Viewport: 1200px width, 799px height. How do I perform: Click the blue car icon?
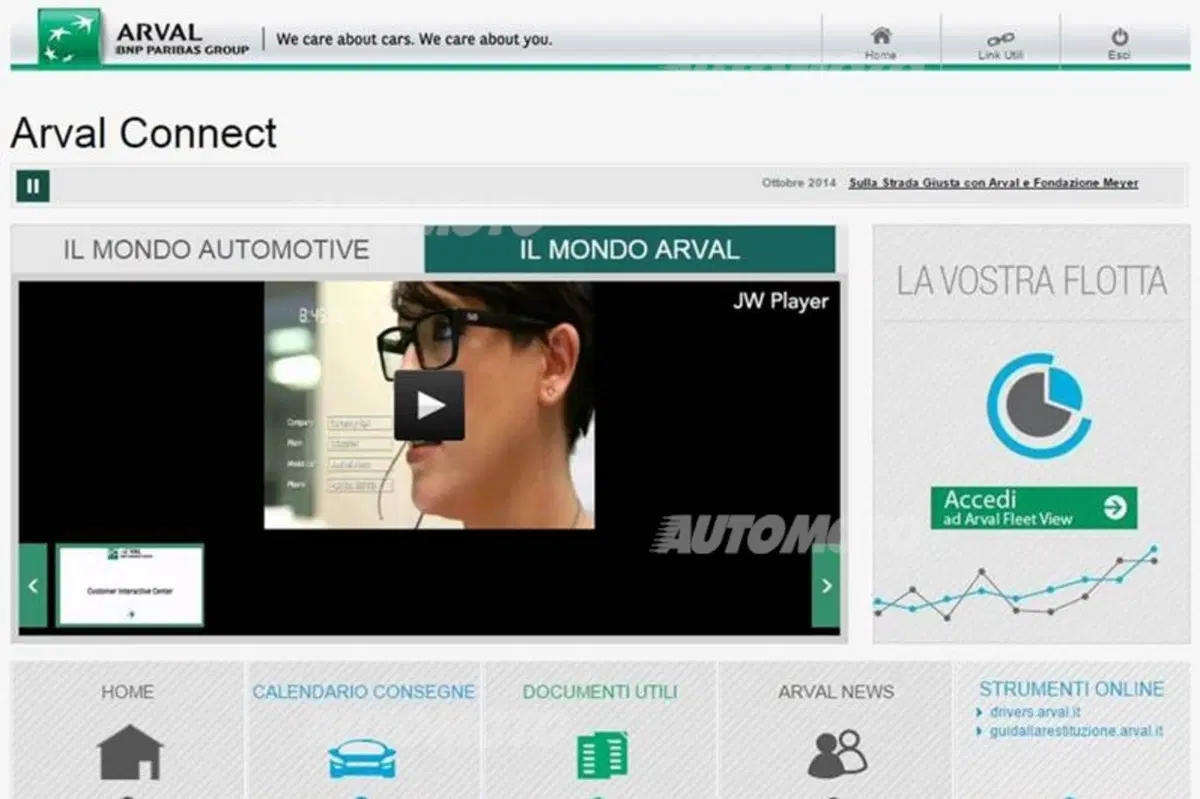coord(362,759)
